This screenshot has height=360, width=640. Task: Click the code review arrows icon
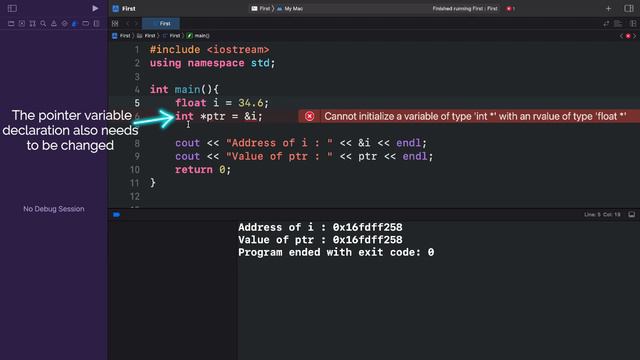coord(606,24)
